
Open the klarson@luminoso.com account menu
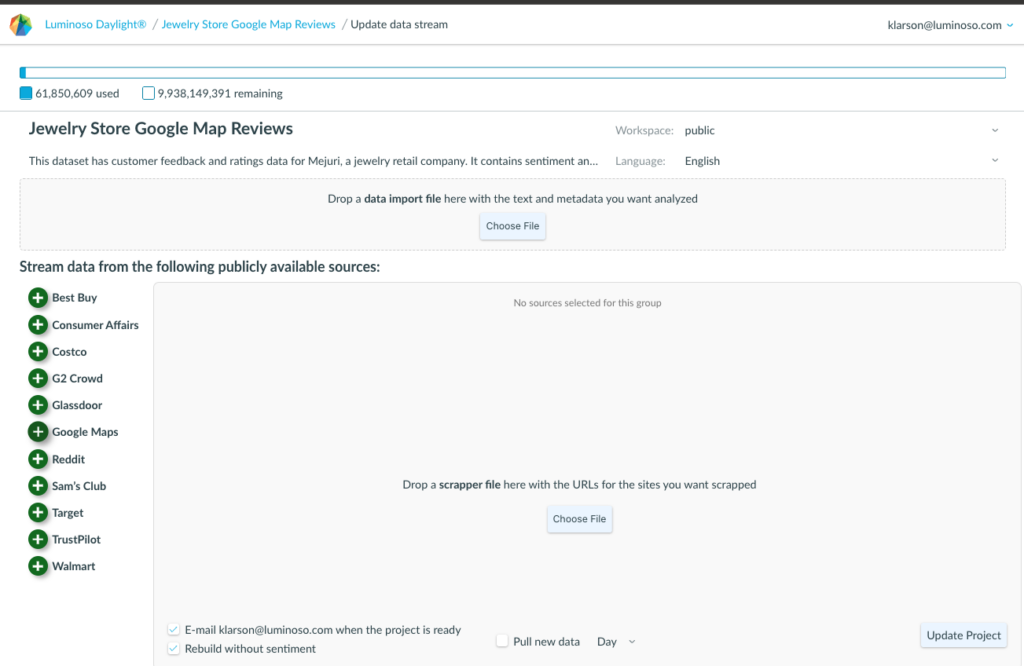[950, 25]
